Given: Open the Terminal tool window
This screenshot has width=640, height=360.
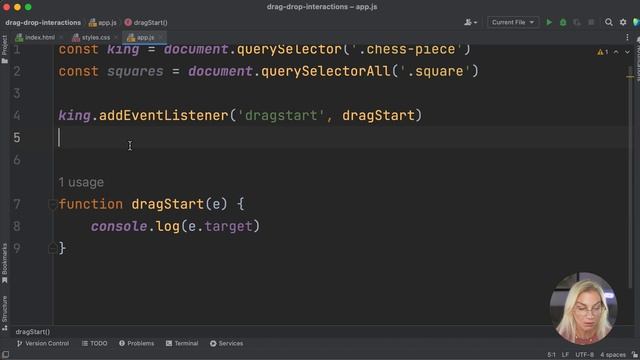Looking at the screenshot, I should (x=182, y=343).
